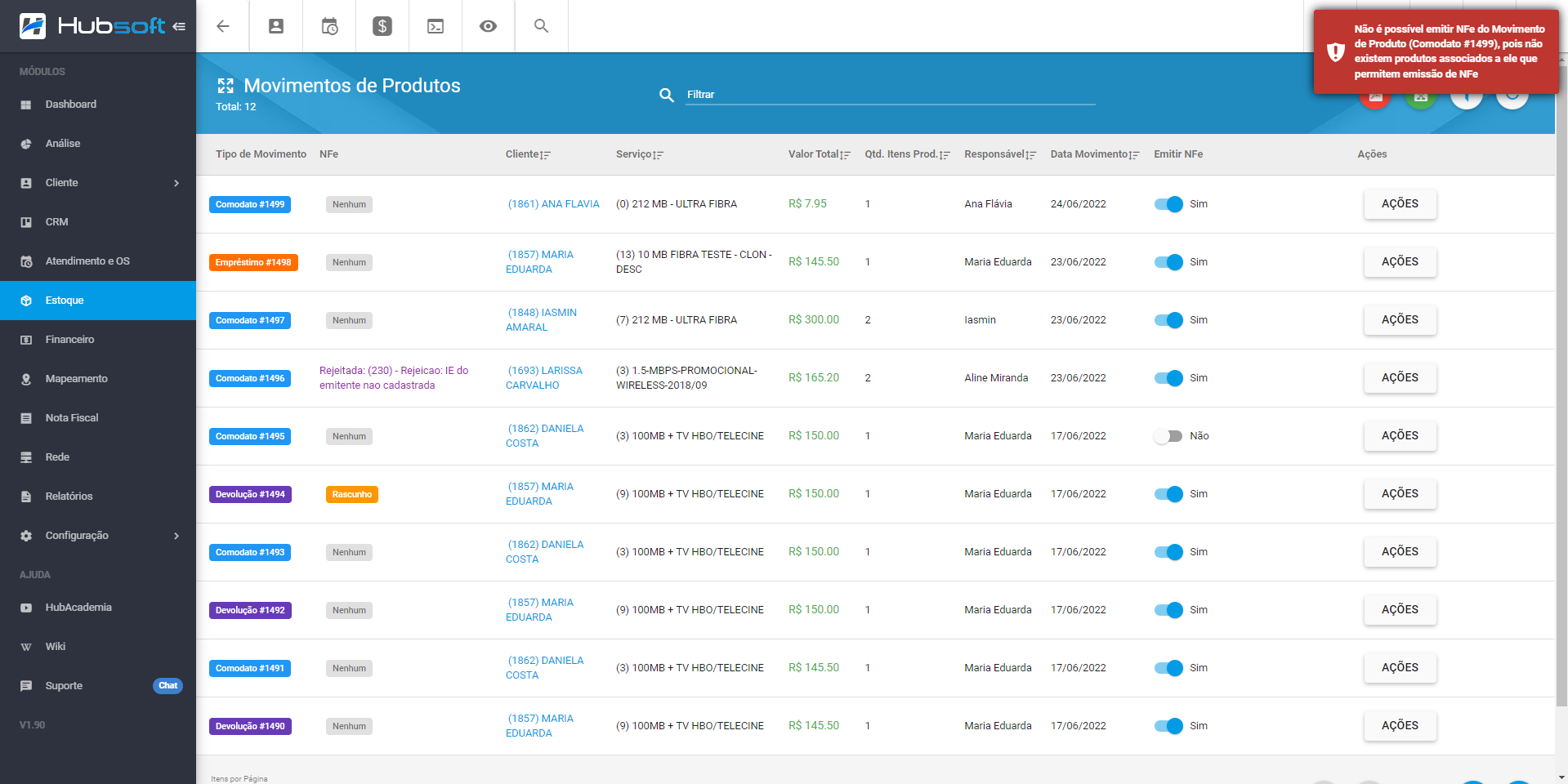Screen dimensions: 1568x784
Task: Sort by Serviço column
Action: [639, 154]
